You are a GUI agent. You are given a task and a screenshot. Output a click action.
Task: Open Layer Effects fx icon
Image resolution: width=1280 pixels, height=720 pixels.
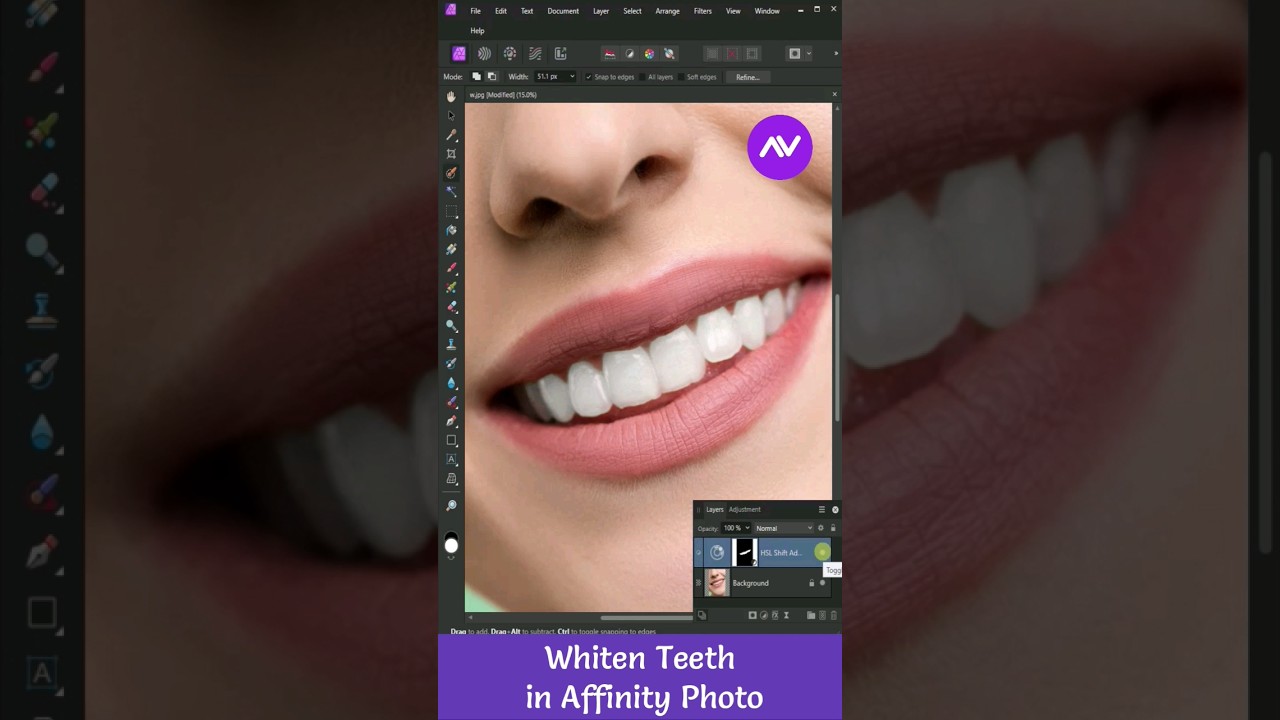(x=775, y=615)
